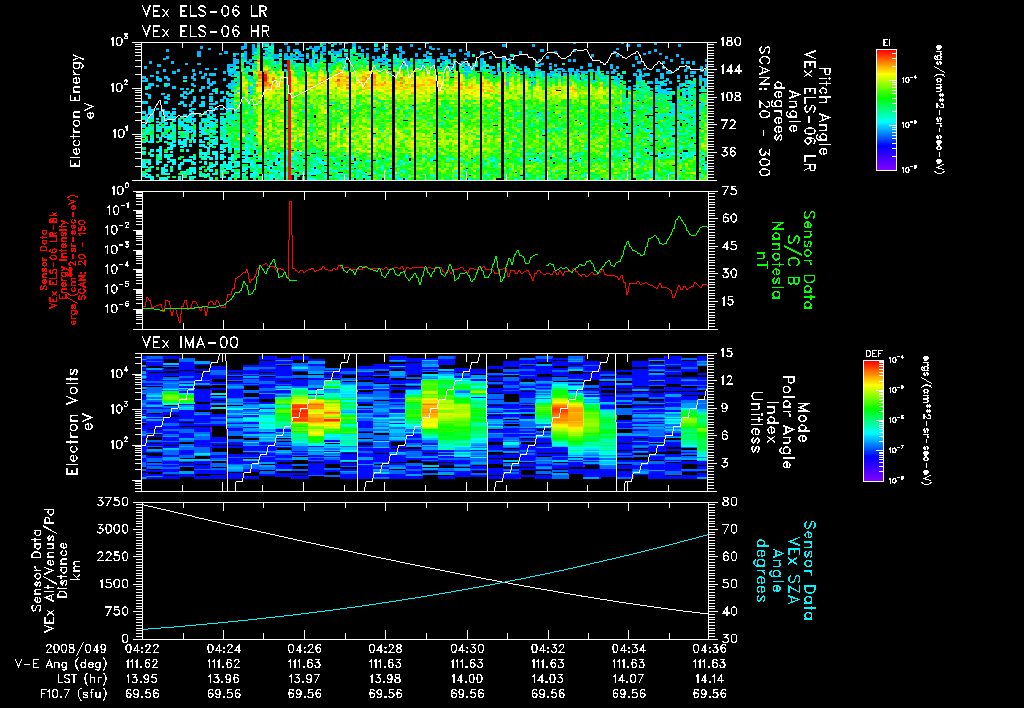This screenshot has width=1024, height=708.
Task: Click the 180 pitch angle tick
Action: [730, 42]
